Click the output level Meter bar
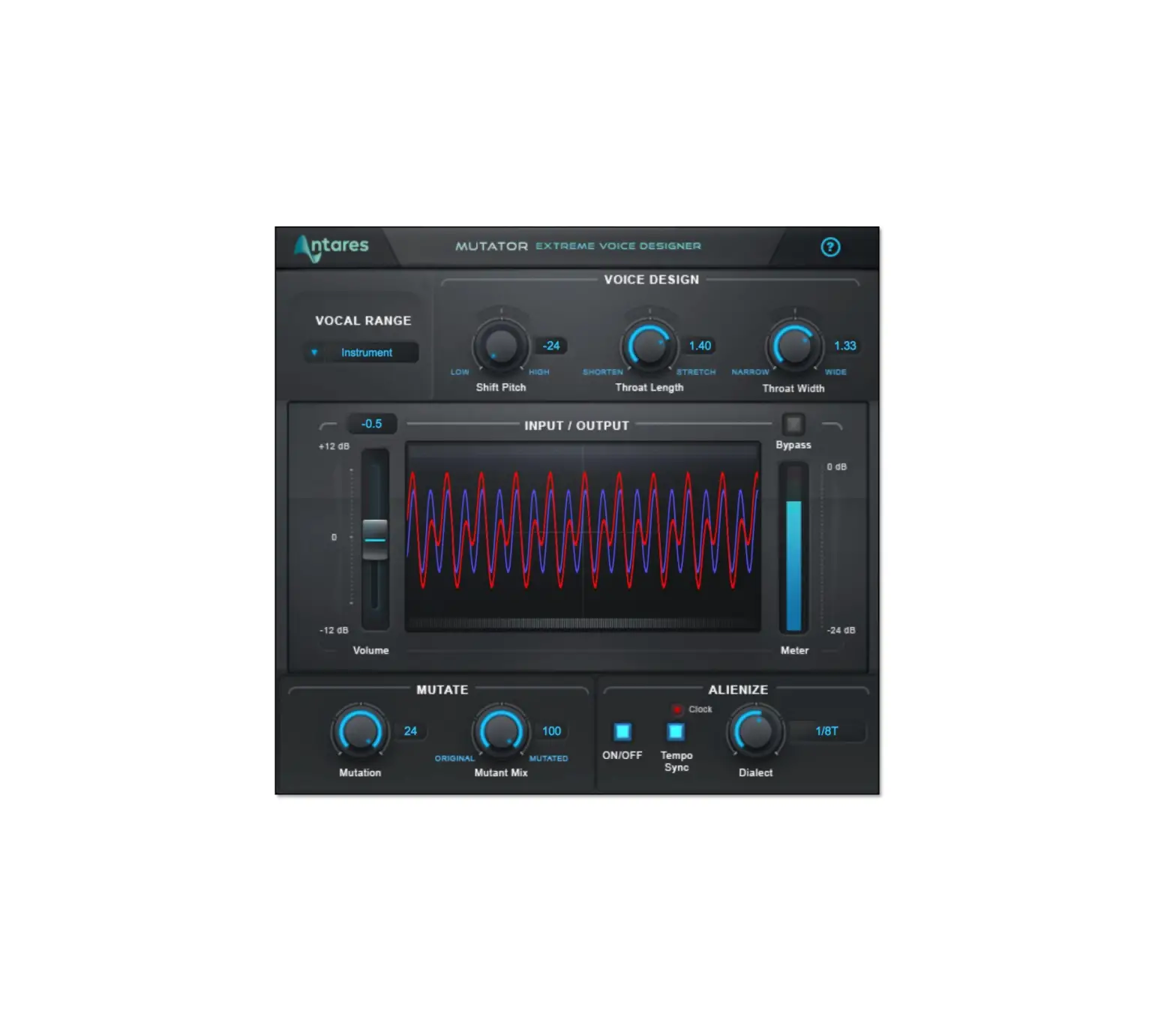Screen dimensions: 1176x1023 pyautogui.click(x=793, y=547)
